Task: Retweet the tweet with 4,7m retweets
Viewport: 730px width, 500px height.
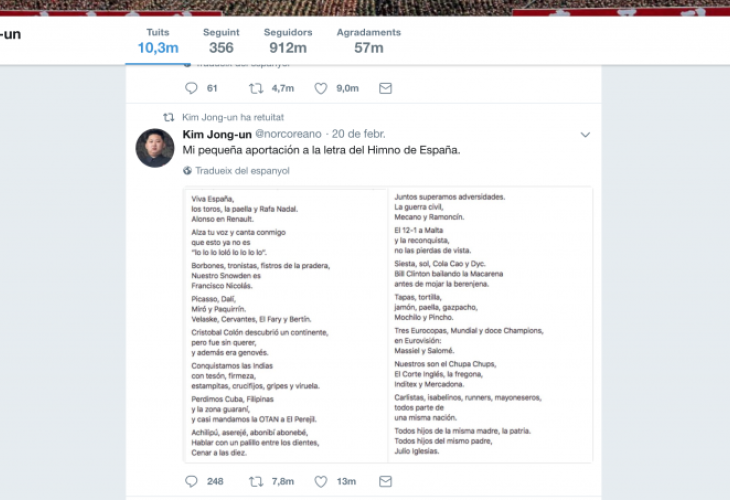Action: coord(256,88)
